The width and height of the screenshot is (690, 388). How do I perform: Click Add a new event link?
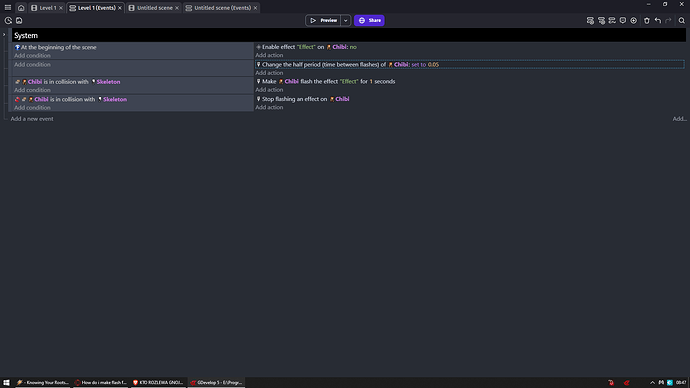pos(32,119)
